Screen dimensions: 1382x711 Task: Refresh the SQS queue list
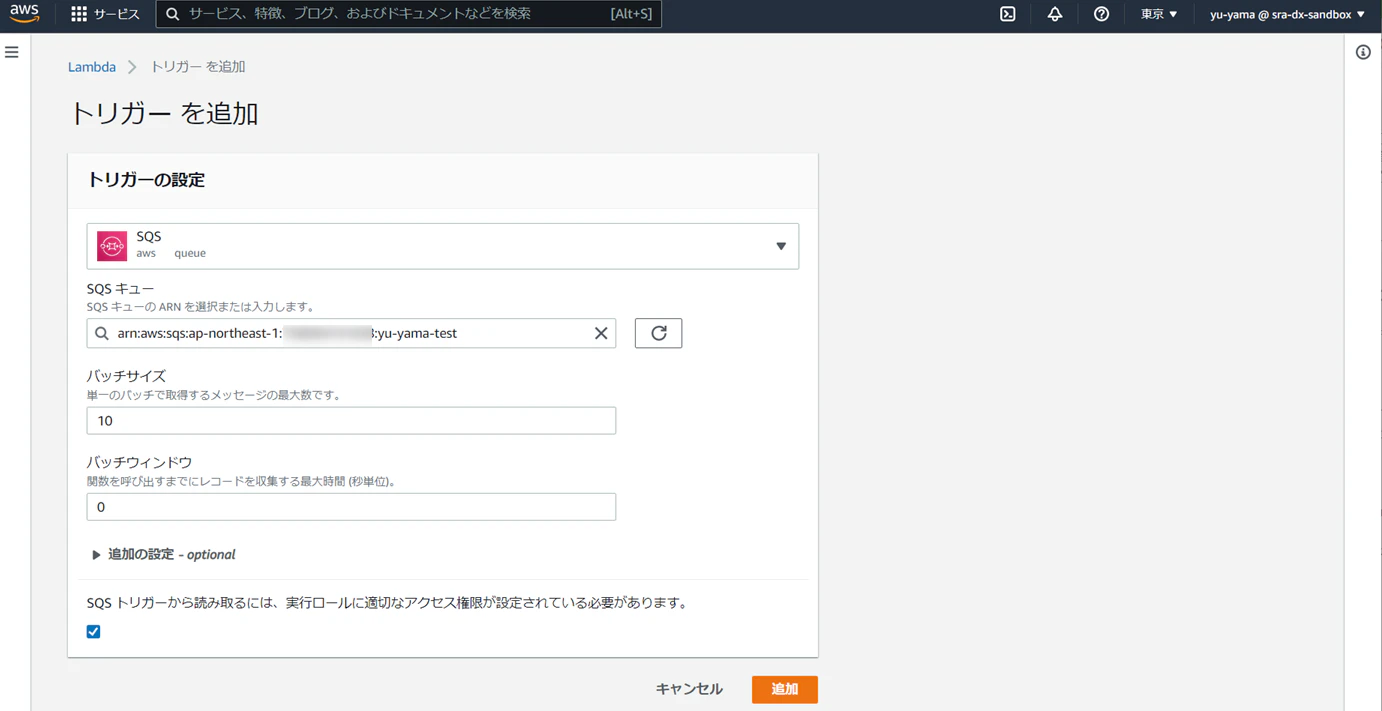click(x=658, y=333)
